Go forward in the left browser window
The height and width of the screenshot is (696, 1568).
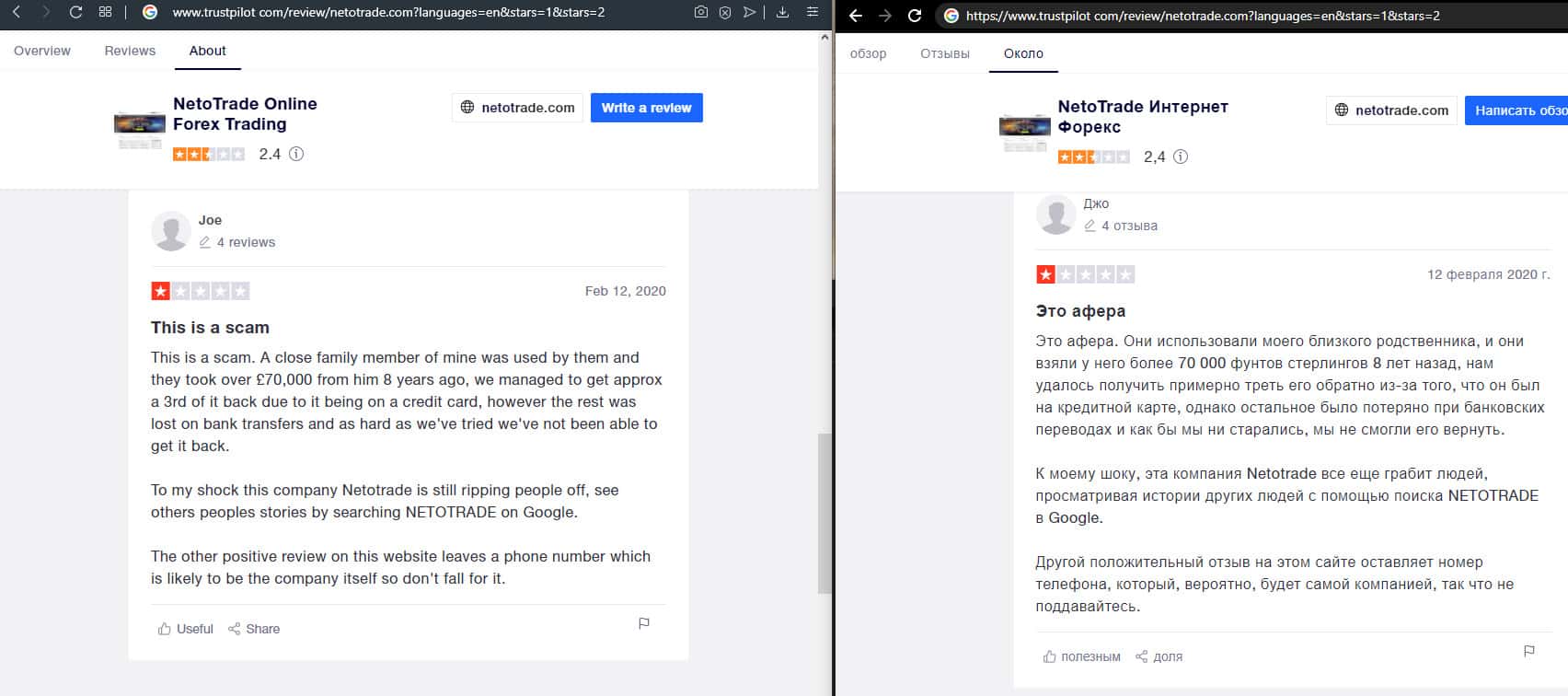(x=46, y=12)
